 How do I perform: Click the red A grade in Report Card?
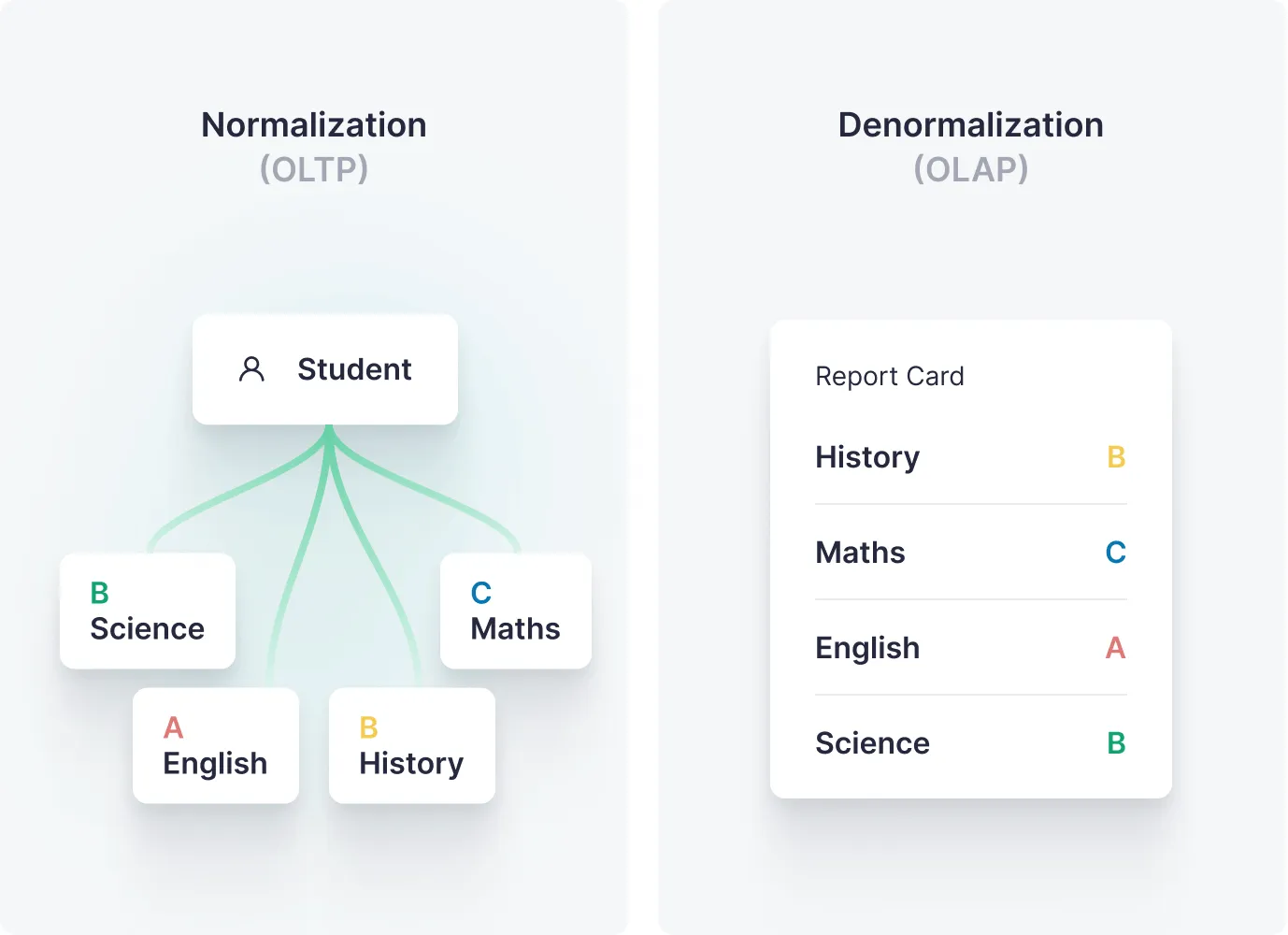(1115, 648)
